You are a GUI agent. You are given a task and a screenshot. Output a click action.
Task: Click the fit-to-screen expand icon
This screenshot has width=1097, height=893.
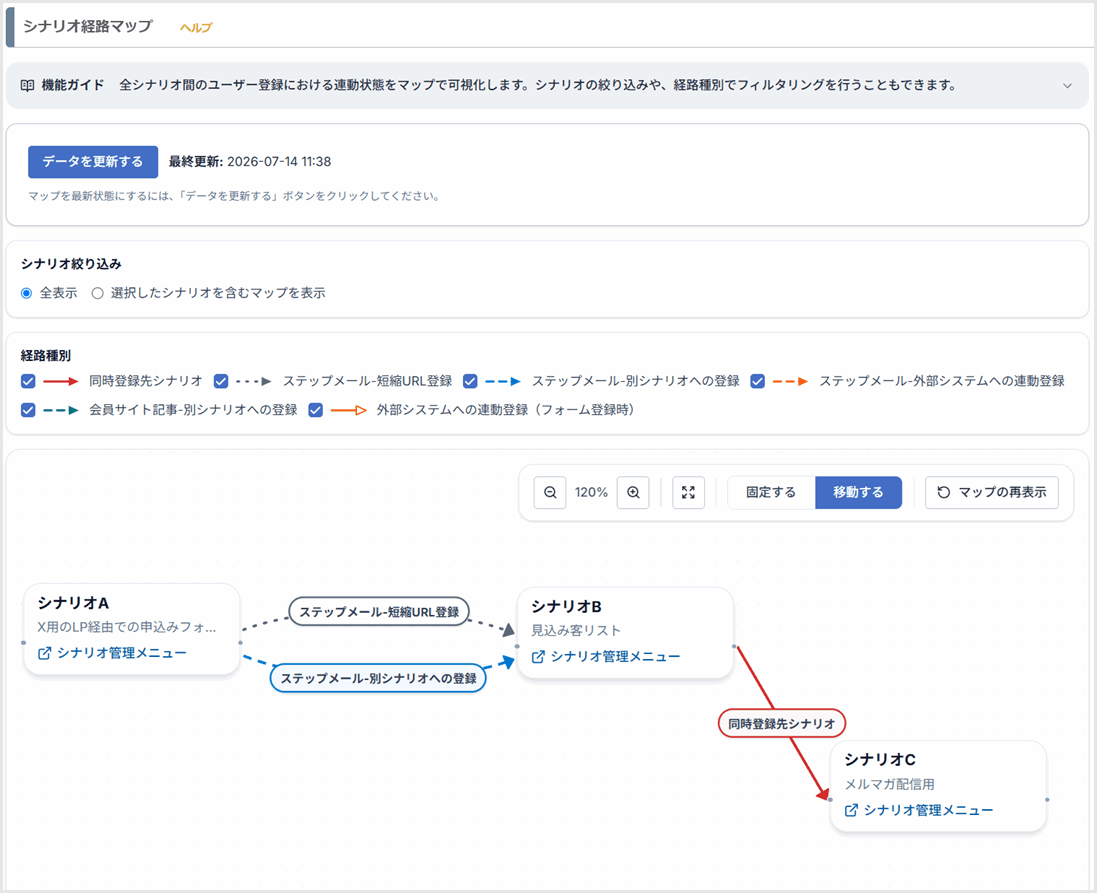[688, 493]
